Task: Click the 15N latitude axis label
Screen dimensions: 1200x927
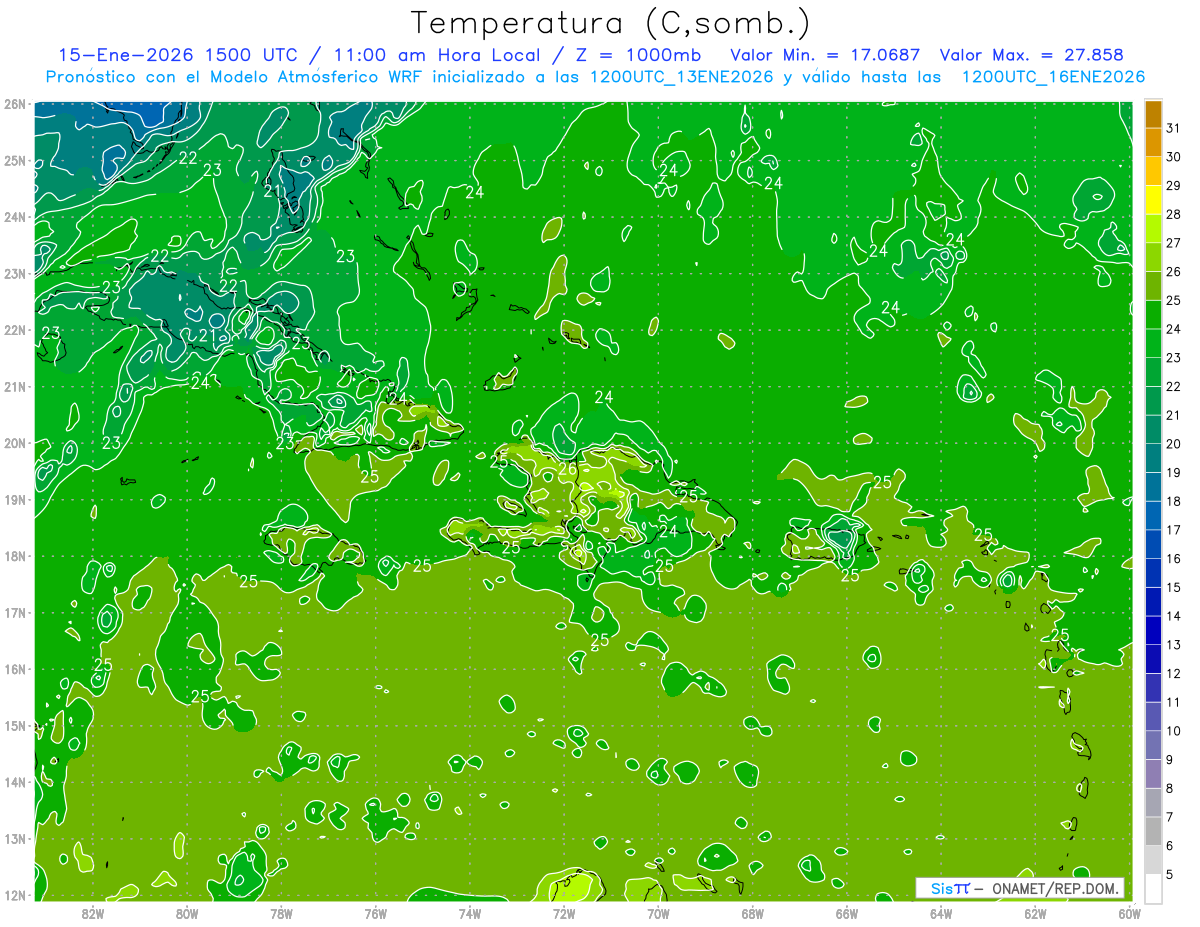Action: 15,726
